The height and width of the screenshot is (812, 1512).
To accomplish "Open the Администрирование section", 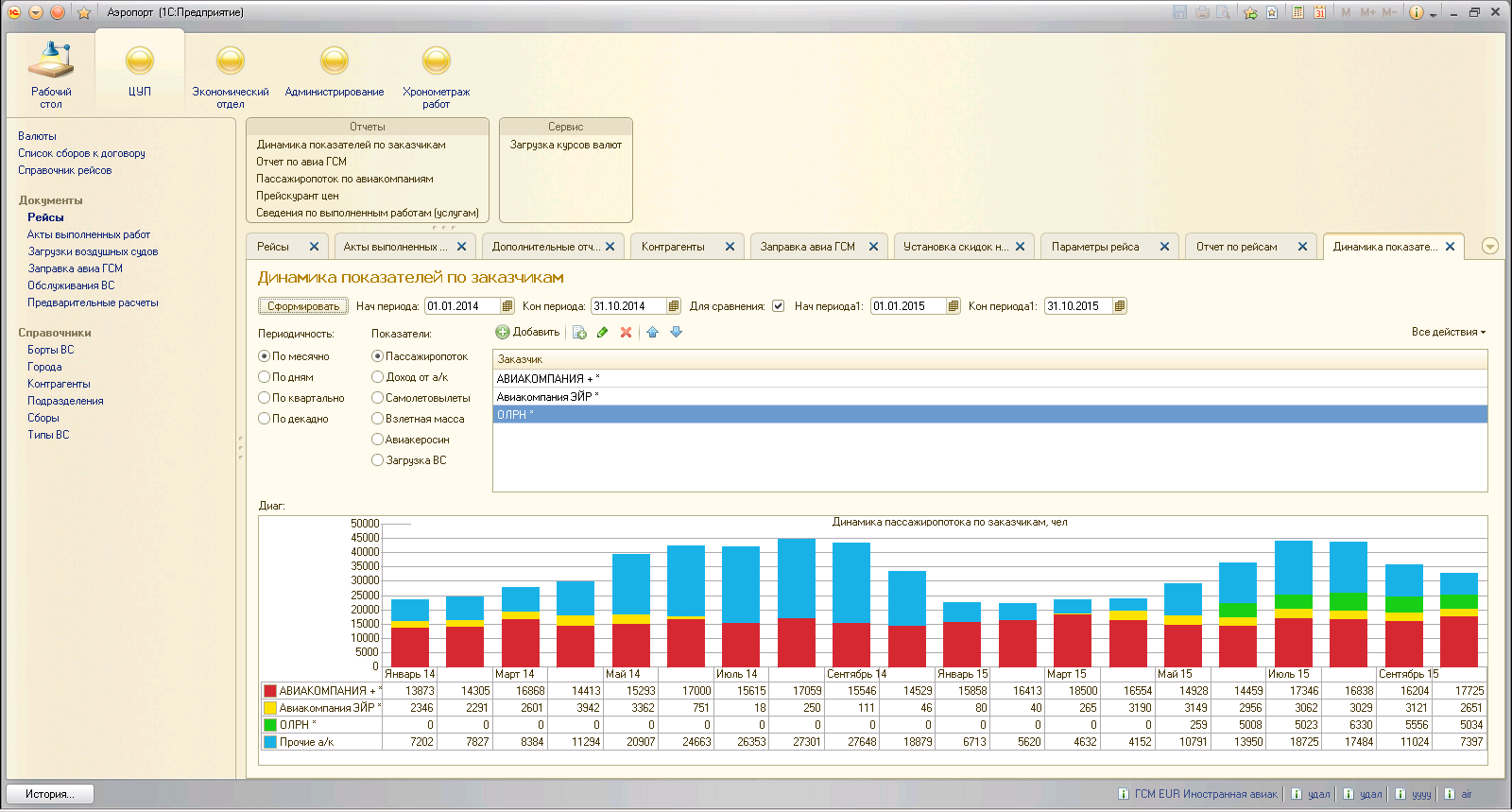I will tap(335, 72).
